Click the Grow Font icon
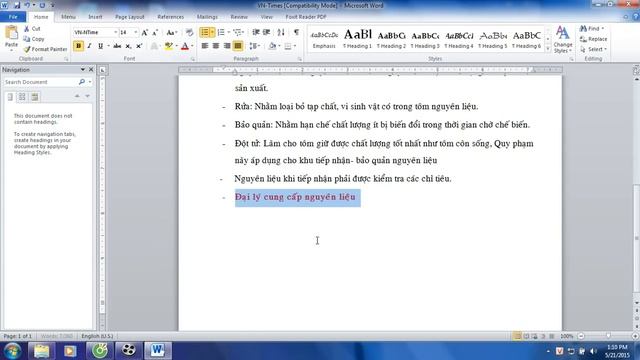 point(144,32)
